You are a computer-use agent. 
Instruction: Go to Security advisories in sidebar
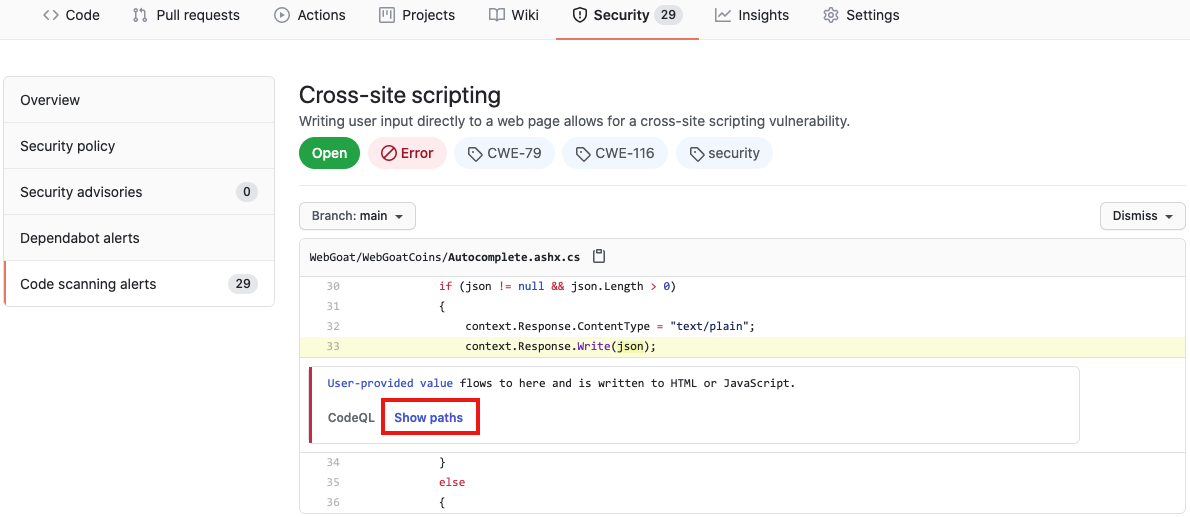pos(81,192)
